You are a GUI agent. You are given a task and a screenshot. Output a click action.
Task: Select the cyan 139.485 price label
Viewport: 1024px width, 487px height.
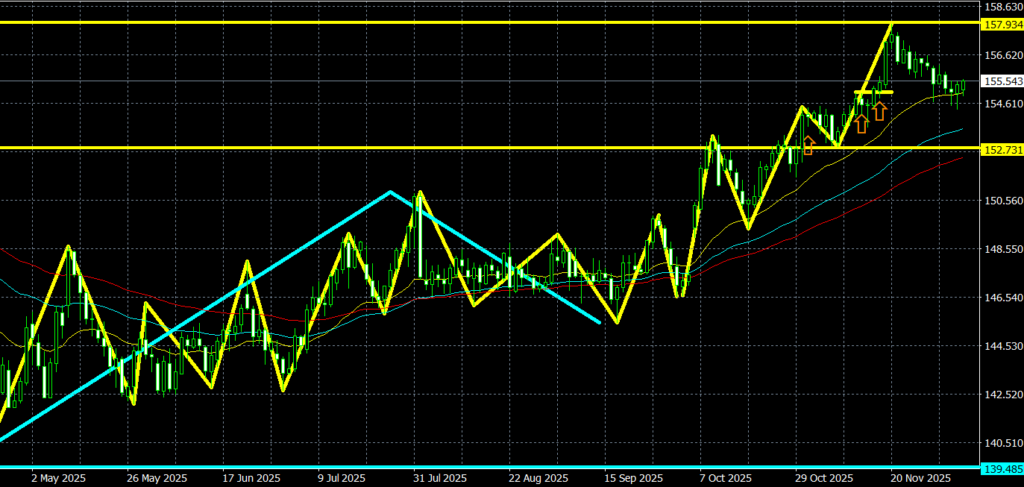(1001, 468)
